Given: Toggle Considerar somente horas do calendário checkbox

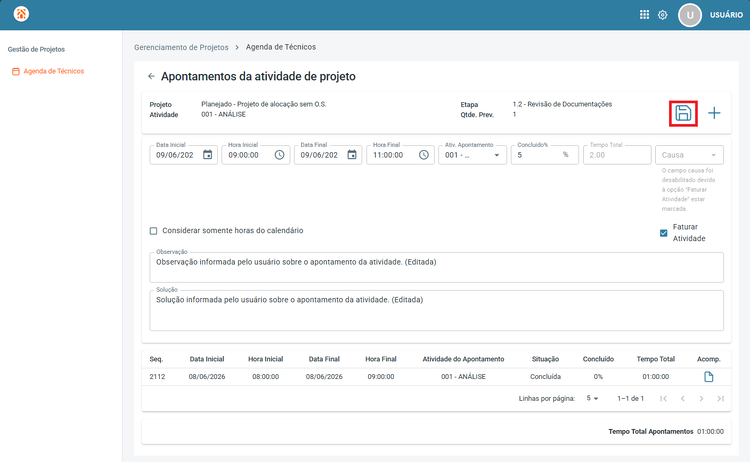Looking at the screenshot, I should point(153,231).
